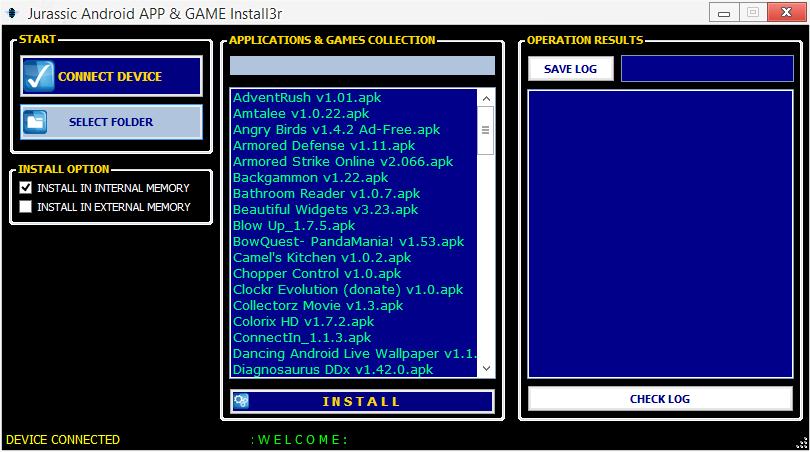This screenshot has width=810, height=452.
Task: Click inside the operation results log area
Action: click(x=659, y=235)
